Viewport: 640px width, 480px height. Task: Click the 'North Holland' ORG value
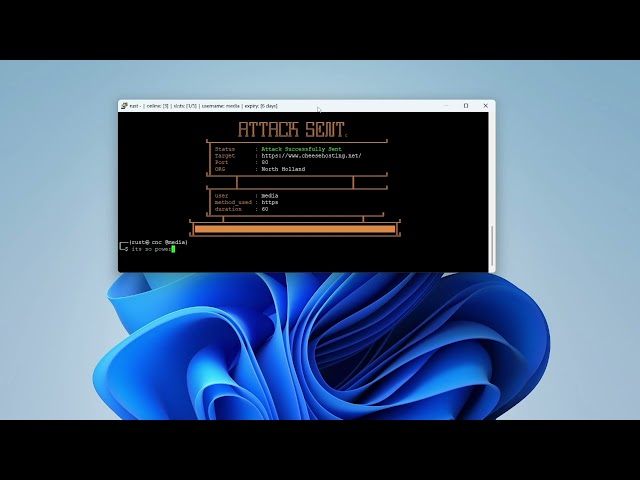point(283,169)
